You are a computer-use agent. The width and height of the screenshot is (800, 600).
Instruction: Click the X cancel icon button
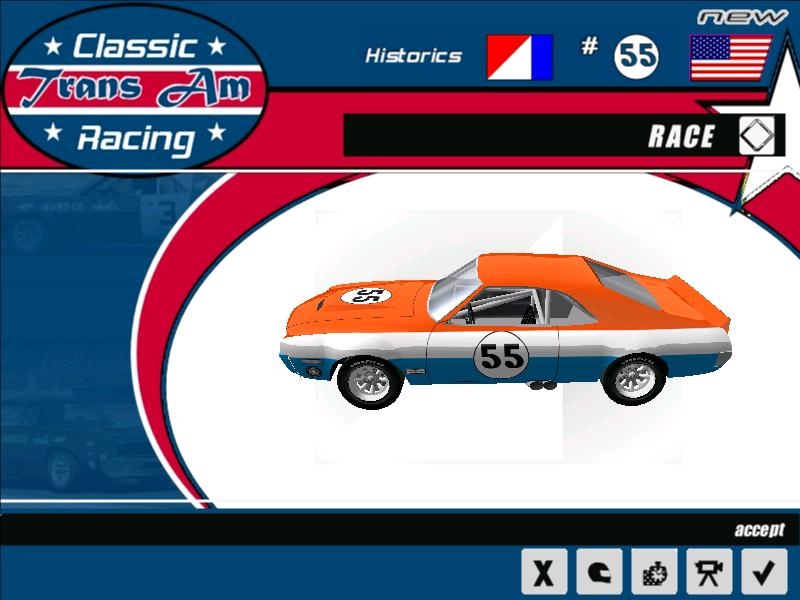coord(544,571)
